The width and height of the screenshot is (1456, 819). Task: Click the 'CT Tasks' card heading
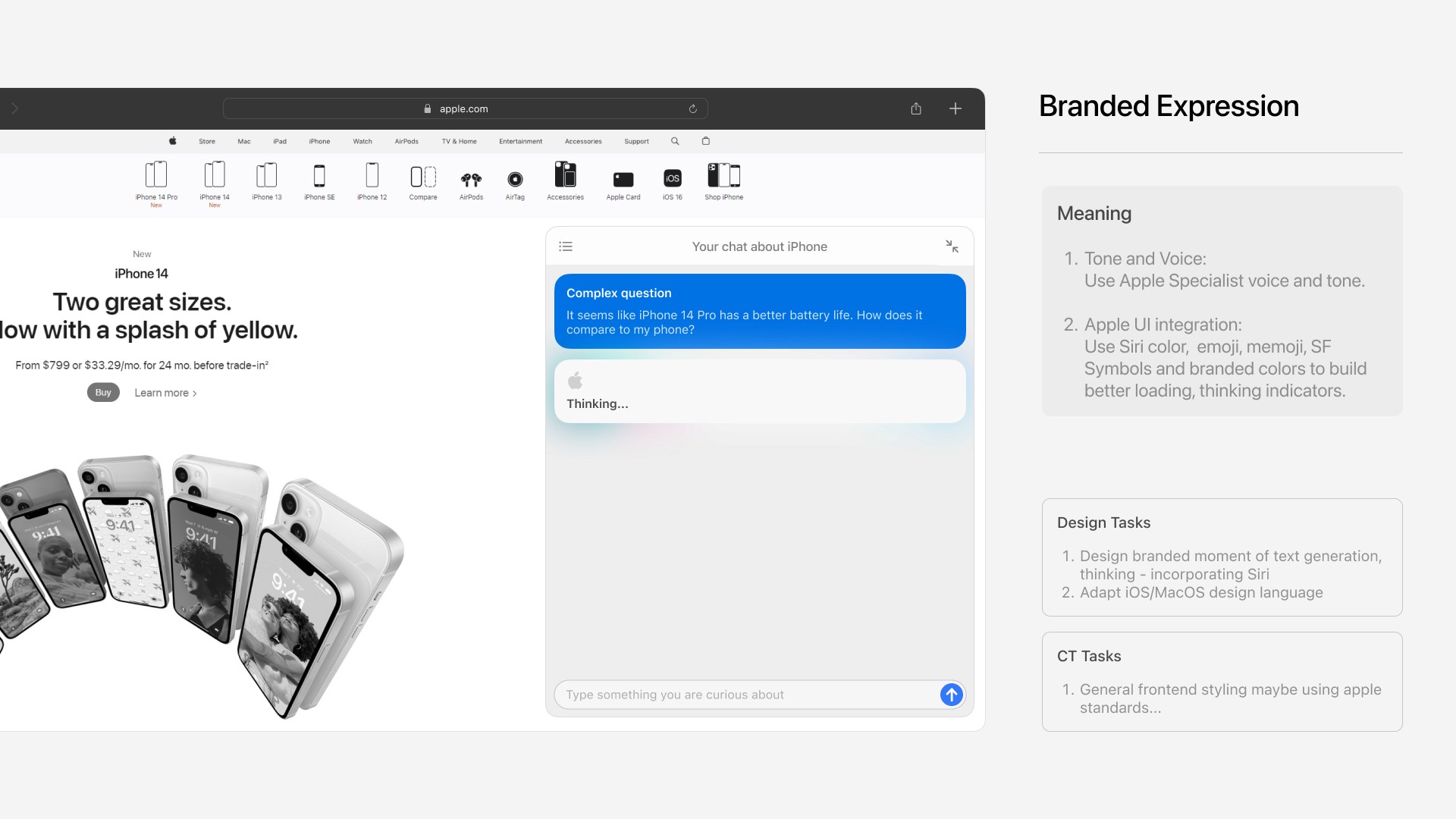(x=1089, y=656)
